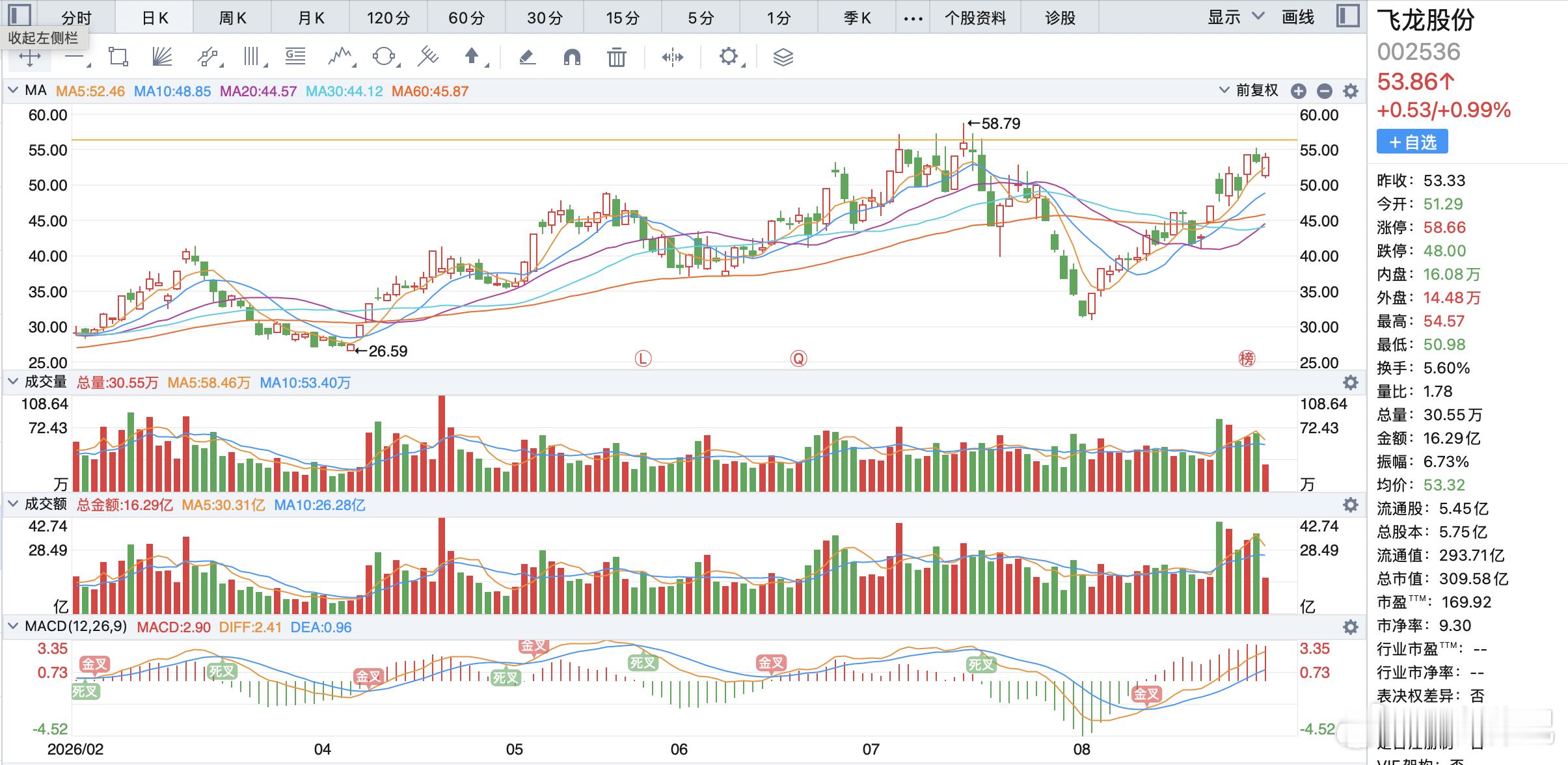Collapse the 成交量 volume panel chevron
This screenshot has width=1568, height=765.
pyautogui.click(x=12, y=382)
